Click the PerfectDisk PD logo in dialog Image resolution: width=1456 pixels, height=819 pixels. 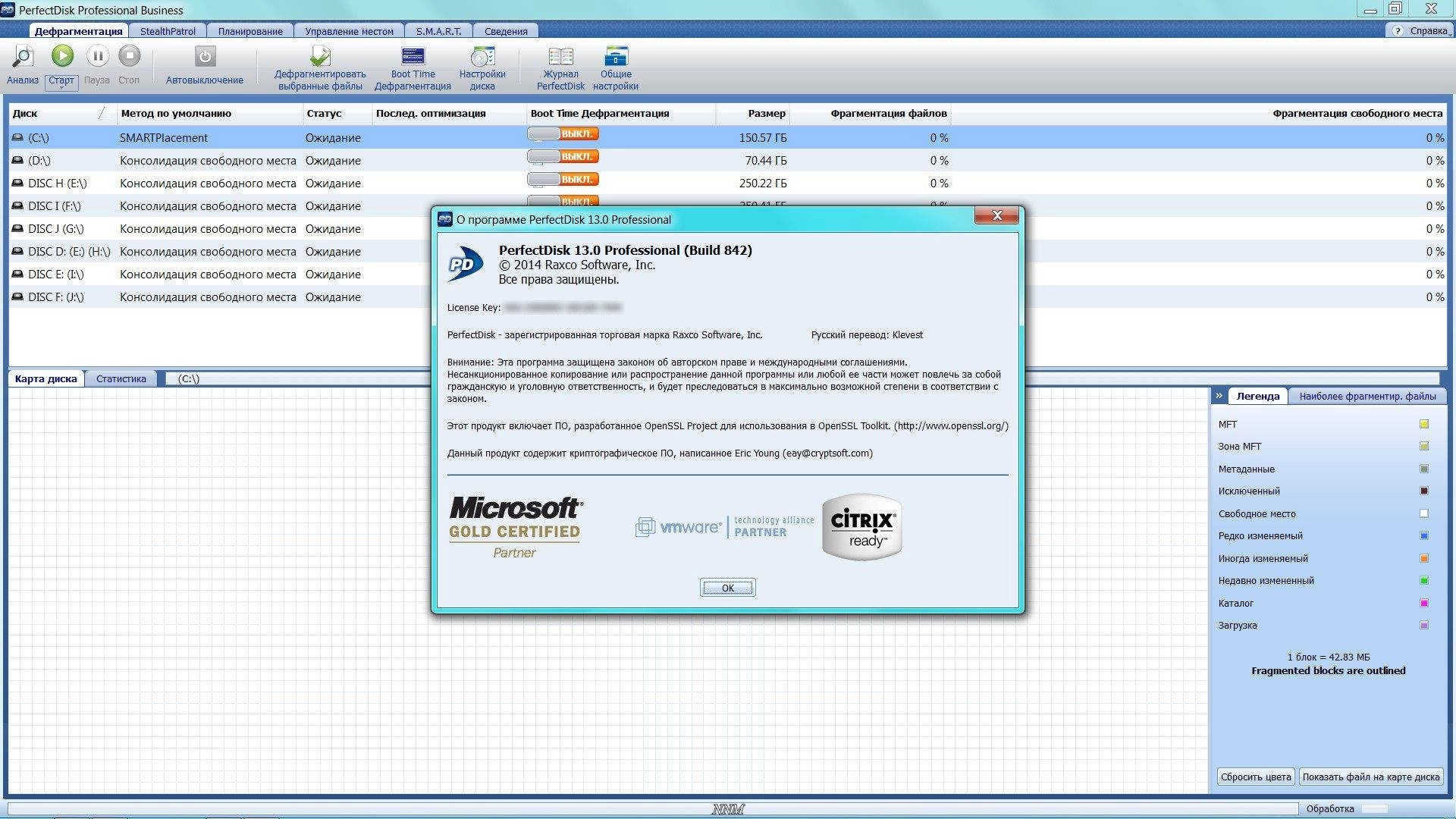465,264
